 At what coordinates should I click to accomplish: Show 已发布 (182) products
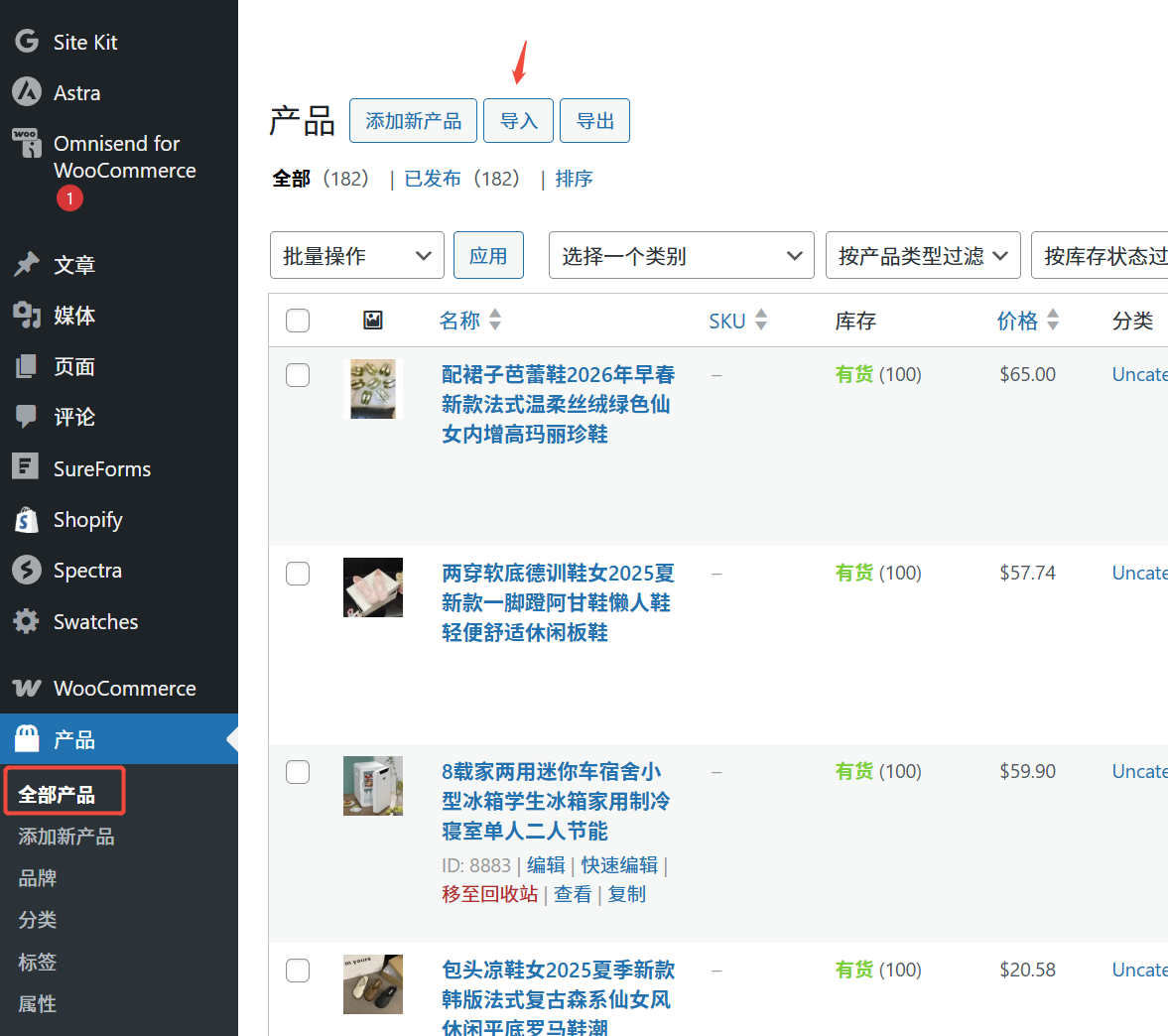point(461,179)
